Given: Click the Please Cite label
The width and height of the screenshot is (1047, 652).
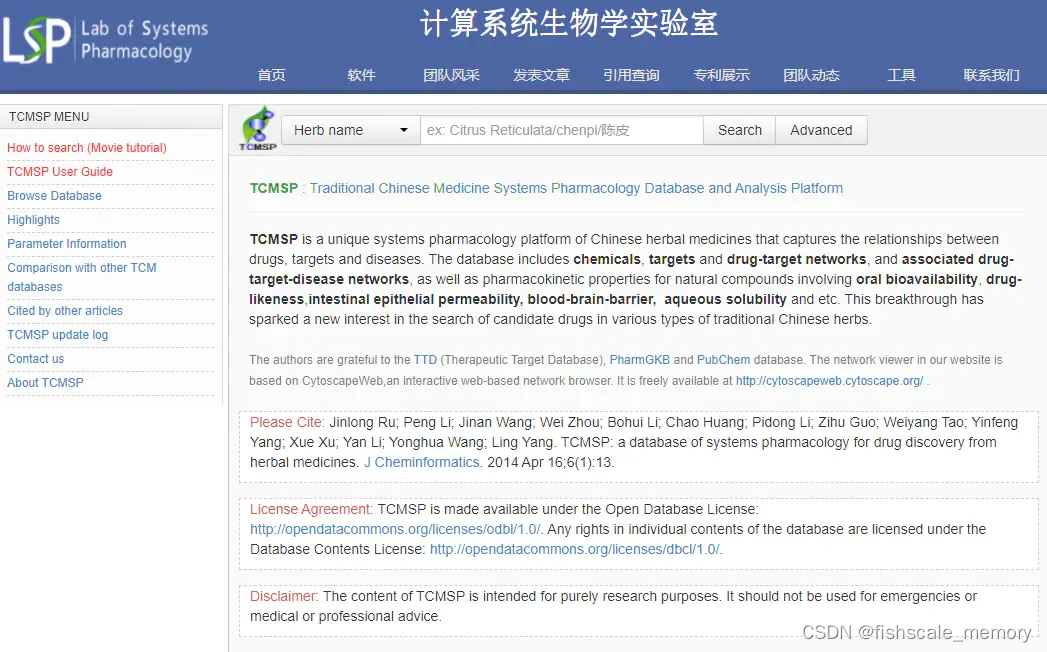Looking at the screenshot, I should (x=286, y=422).
